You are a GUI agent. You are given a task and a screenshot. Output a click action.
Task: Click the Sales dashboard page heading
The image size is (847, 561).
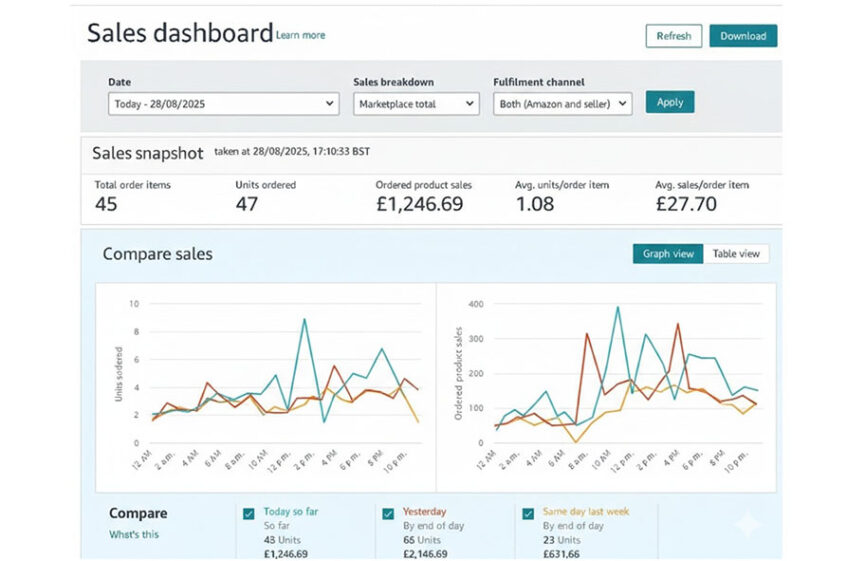pos(179,33)
